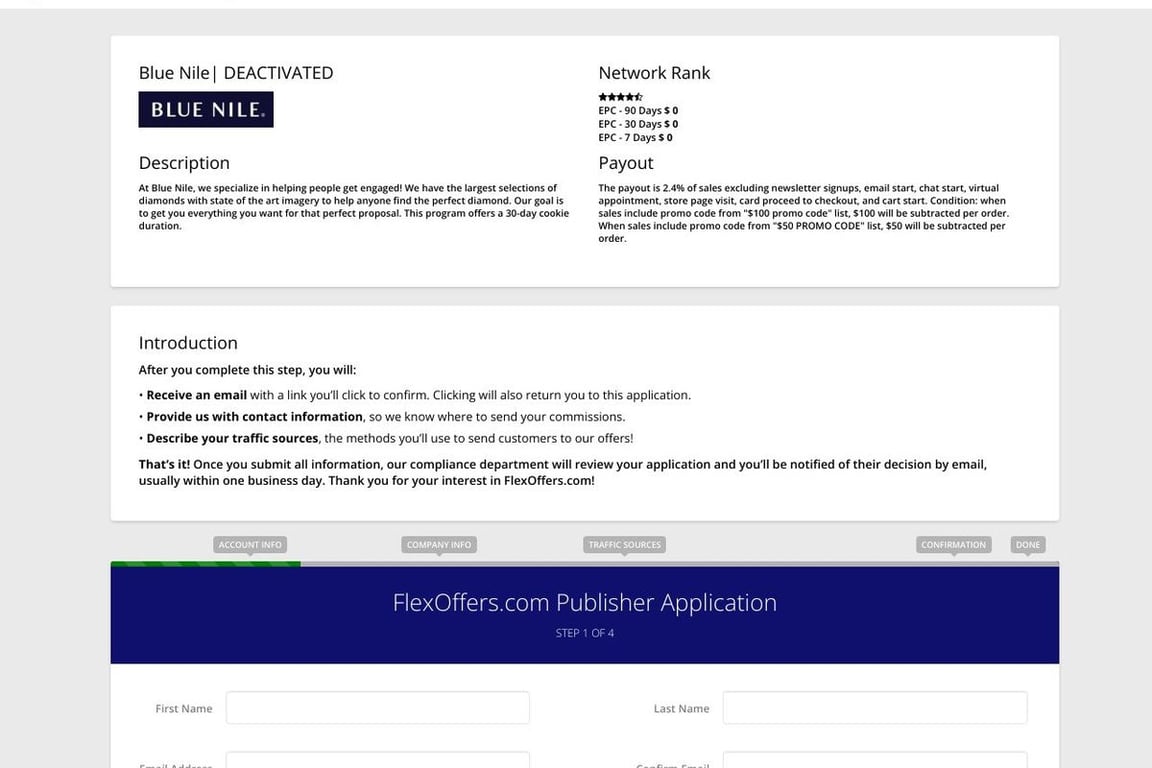The height and width of the screenshot is (768, 1152).
Task: Click the FlexOffers.com Publisher Application banner title
Action: coord(584,603)
